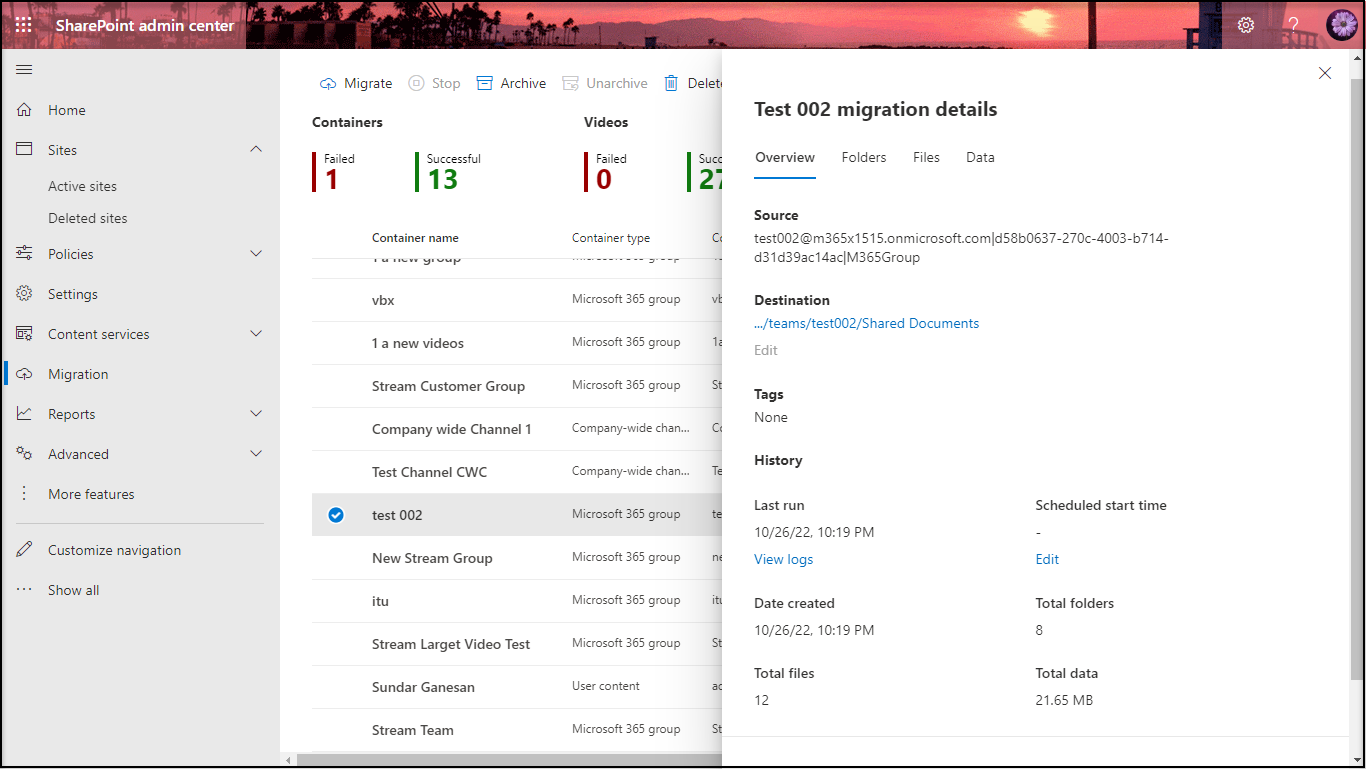Viewport: 1366px width, 769px height.
Task: Switch to the Folders tab
Action: click(864, 157)
